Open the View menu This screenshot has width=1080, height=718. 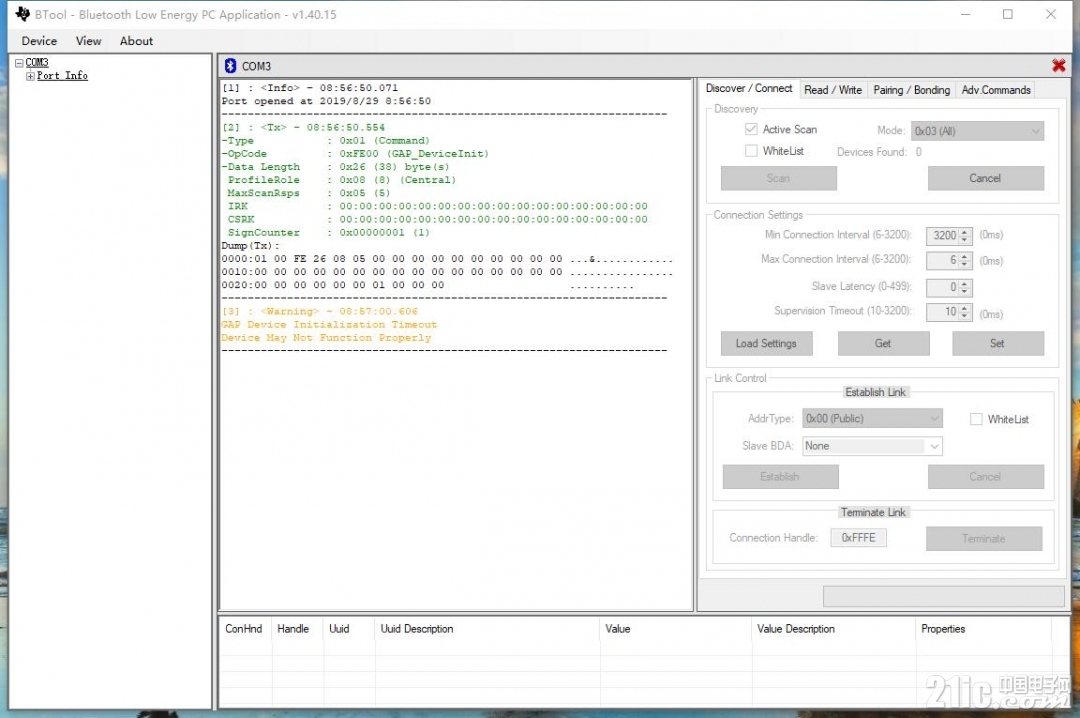[88, 41]
